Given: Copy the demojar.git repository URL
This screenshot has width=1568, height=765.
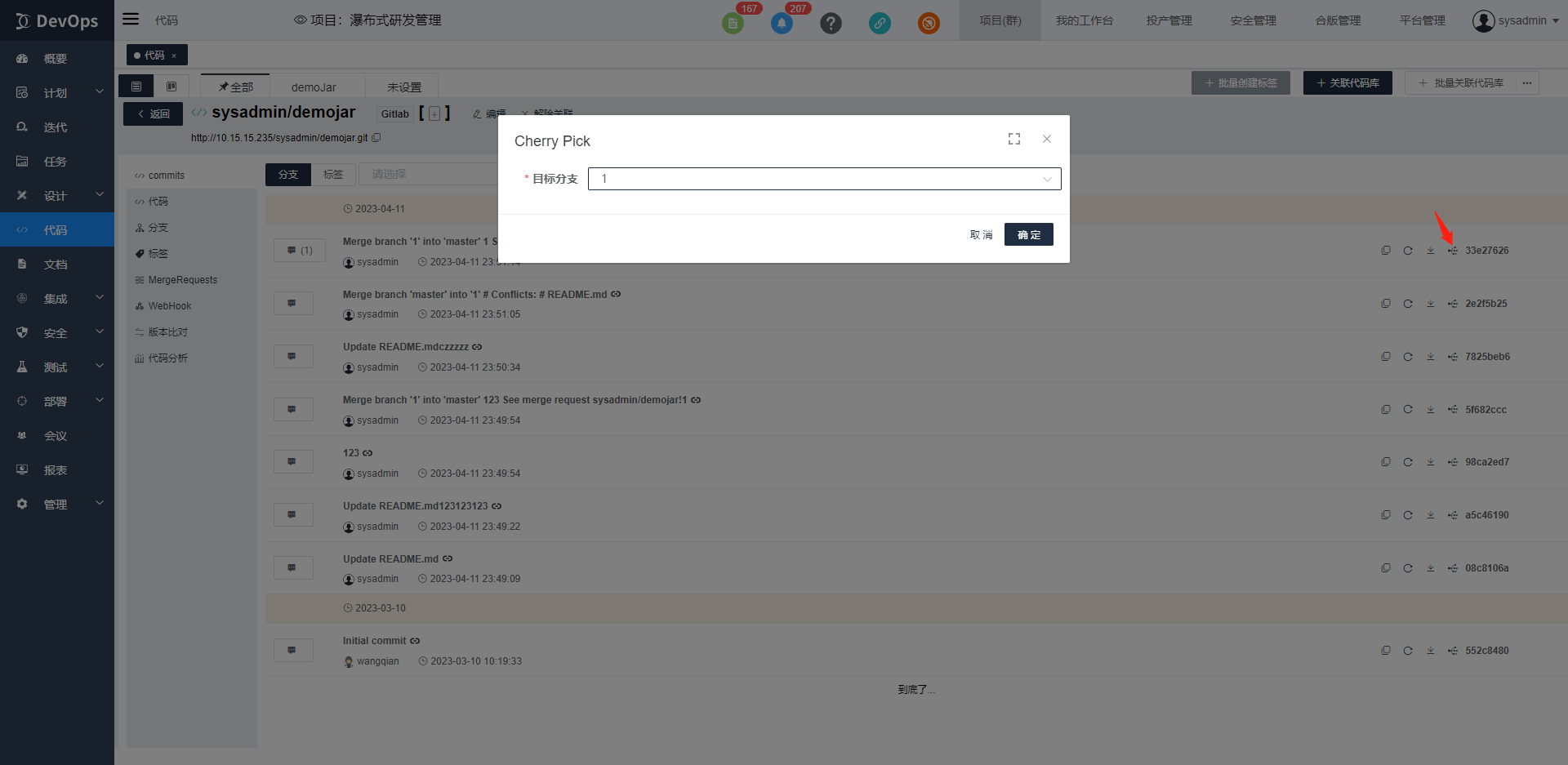Looking at the screenshot, I should [376, 138].
